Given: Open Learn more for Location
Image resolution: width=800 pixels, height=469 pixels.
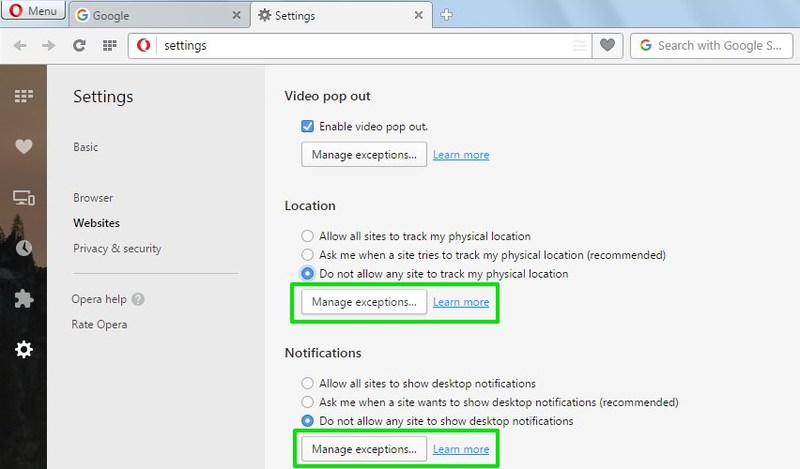Looking at the screenshot, I should pyautogui.click(x=461, y=302).
